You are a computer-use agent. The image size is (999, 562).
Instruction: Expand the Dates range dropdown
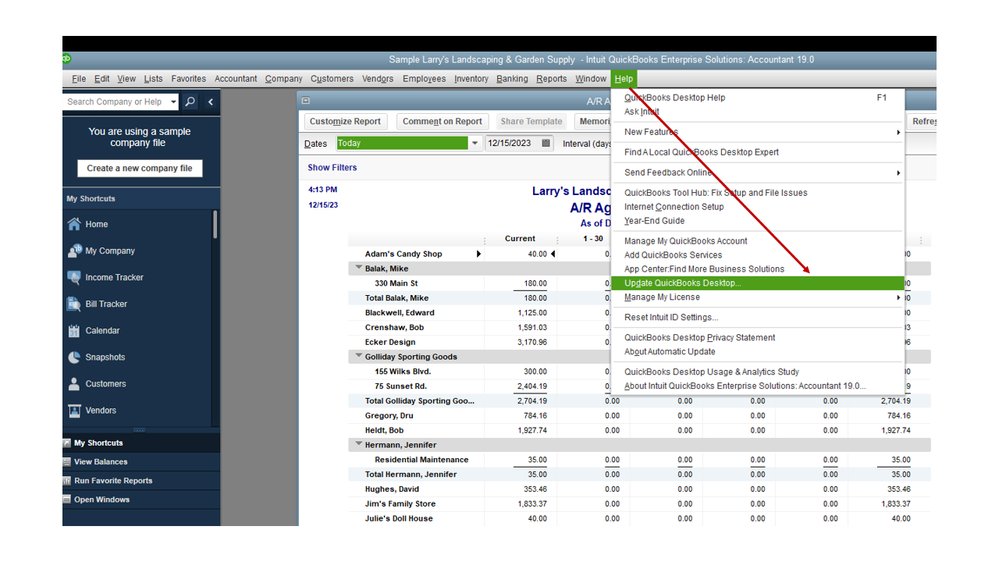pyautogui.click(x=474, y=143)
